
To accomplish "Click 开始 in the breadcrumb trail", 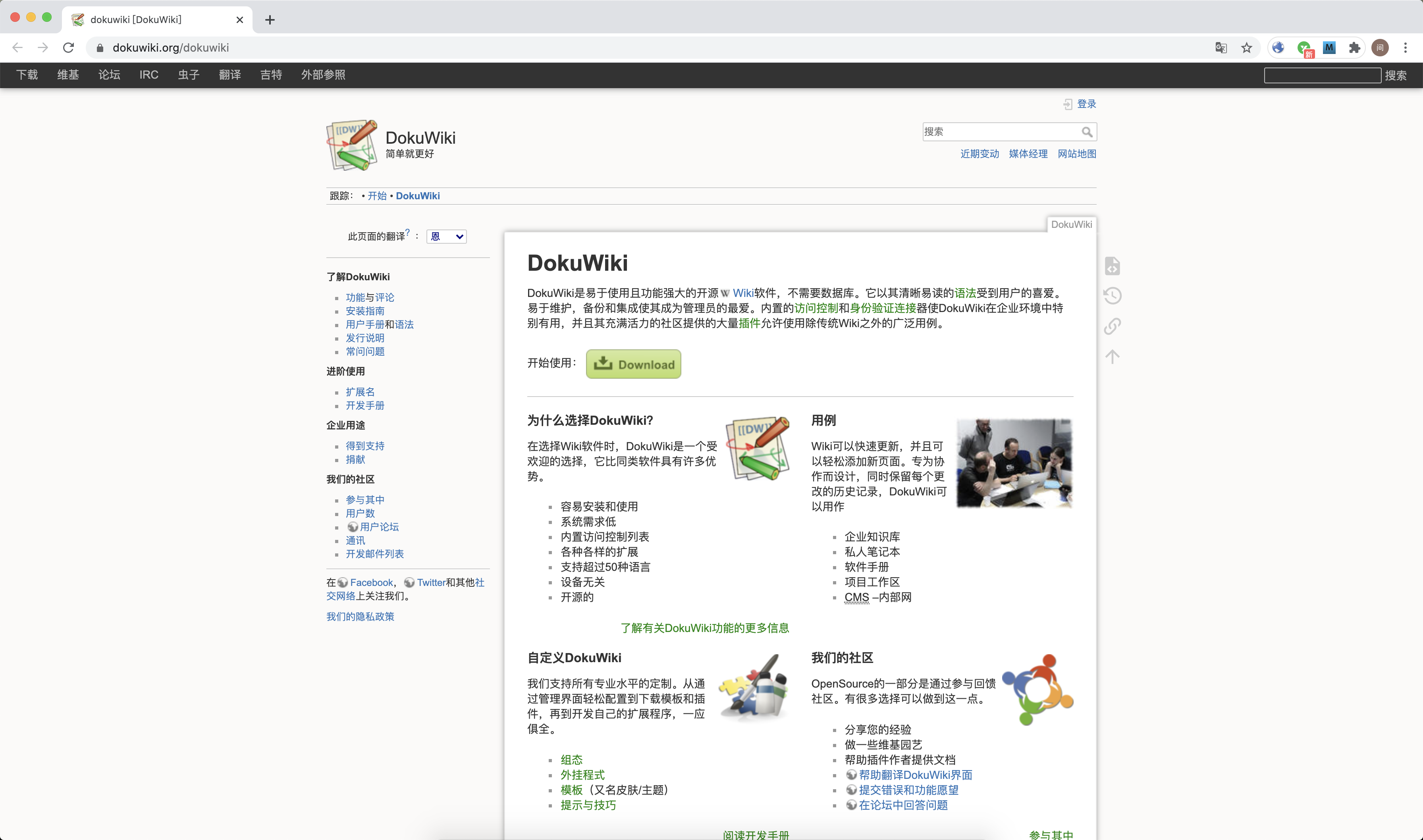I will (x=377, y=196).
